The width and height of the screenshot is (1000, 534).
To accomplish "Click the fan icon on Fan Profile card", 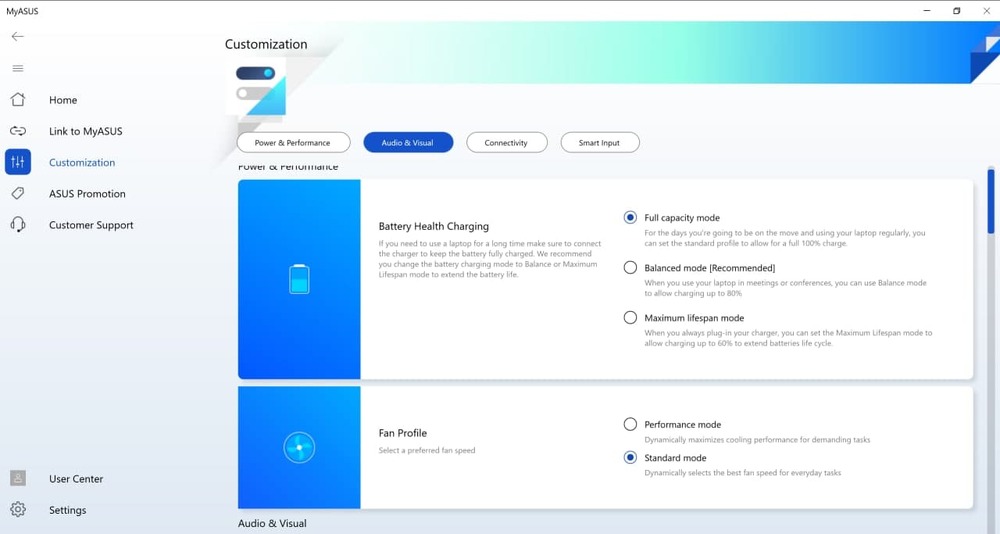I will [x=299, y=448].
